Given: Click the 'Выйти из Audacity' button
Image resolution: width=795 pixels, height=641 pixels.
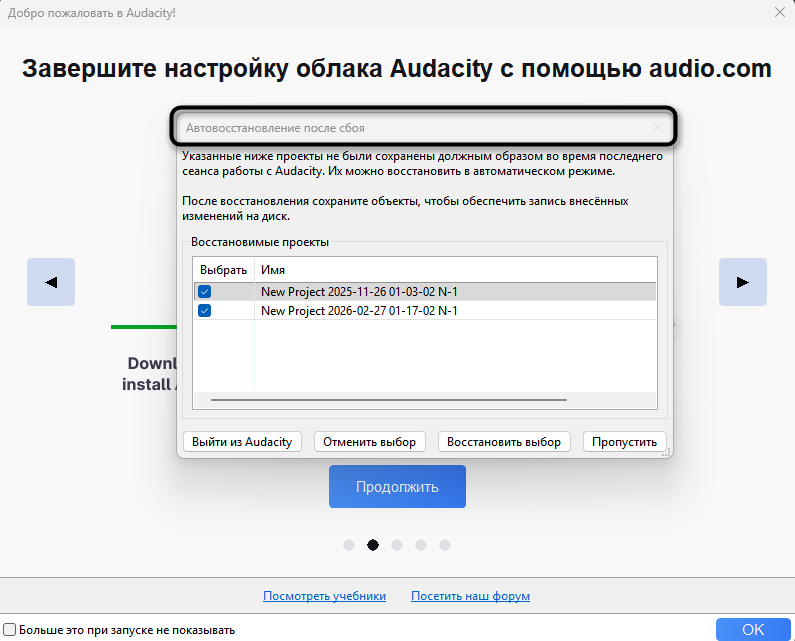Looking at the screenshot, I should (x=242, y=442).
